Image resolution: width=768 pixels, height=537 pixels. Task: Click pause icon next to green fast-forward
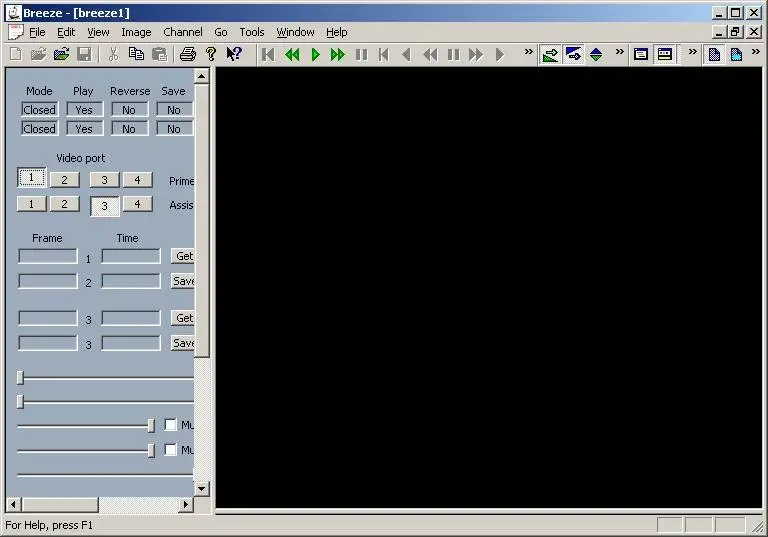click(x=361, y=54)
